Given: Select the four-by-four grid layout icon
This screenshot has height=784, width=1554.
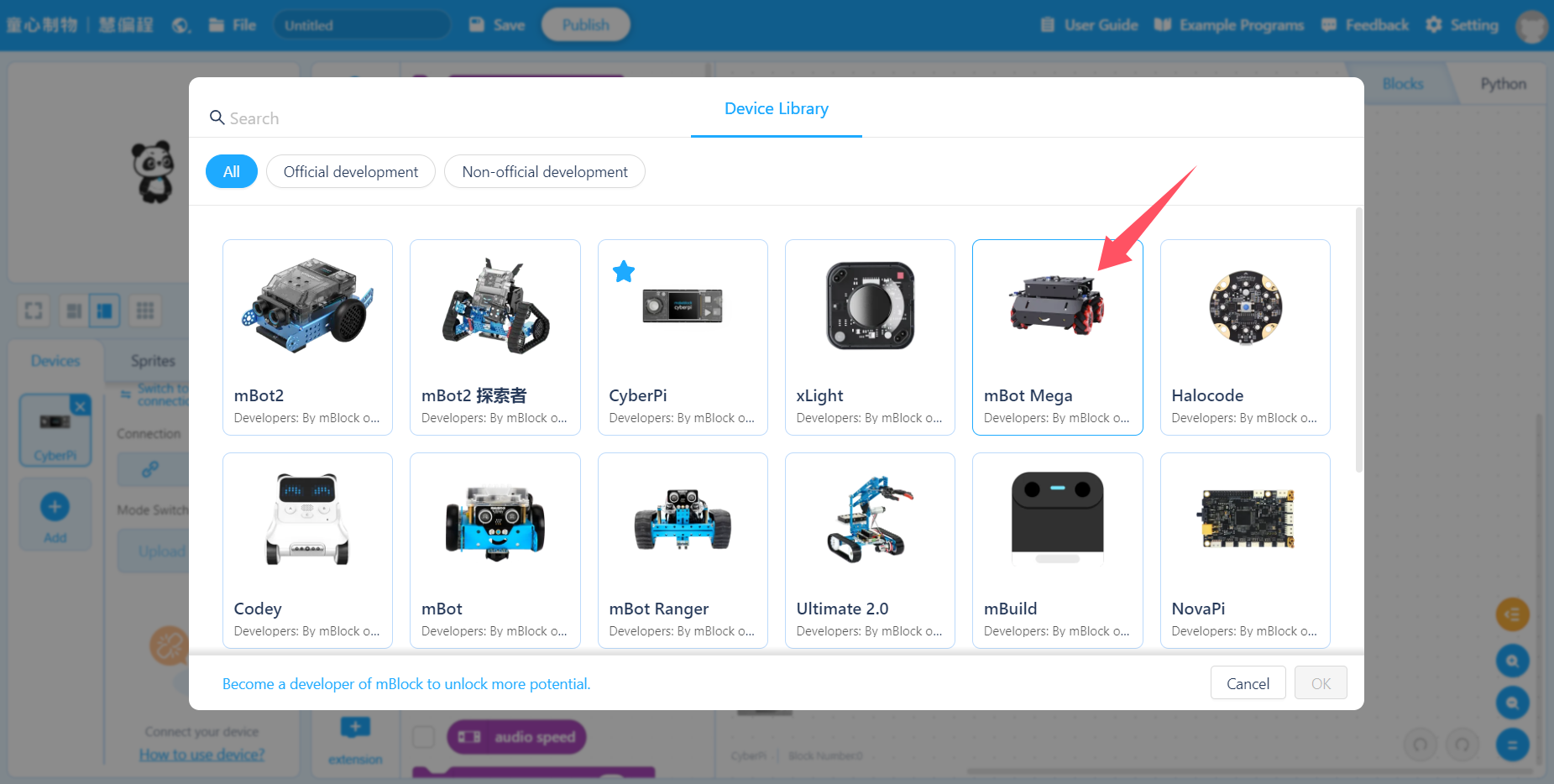Looking at the screenshot, I should pyautogui.click(x=145, y=311).
